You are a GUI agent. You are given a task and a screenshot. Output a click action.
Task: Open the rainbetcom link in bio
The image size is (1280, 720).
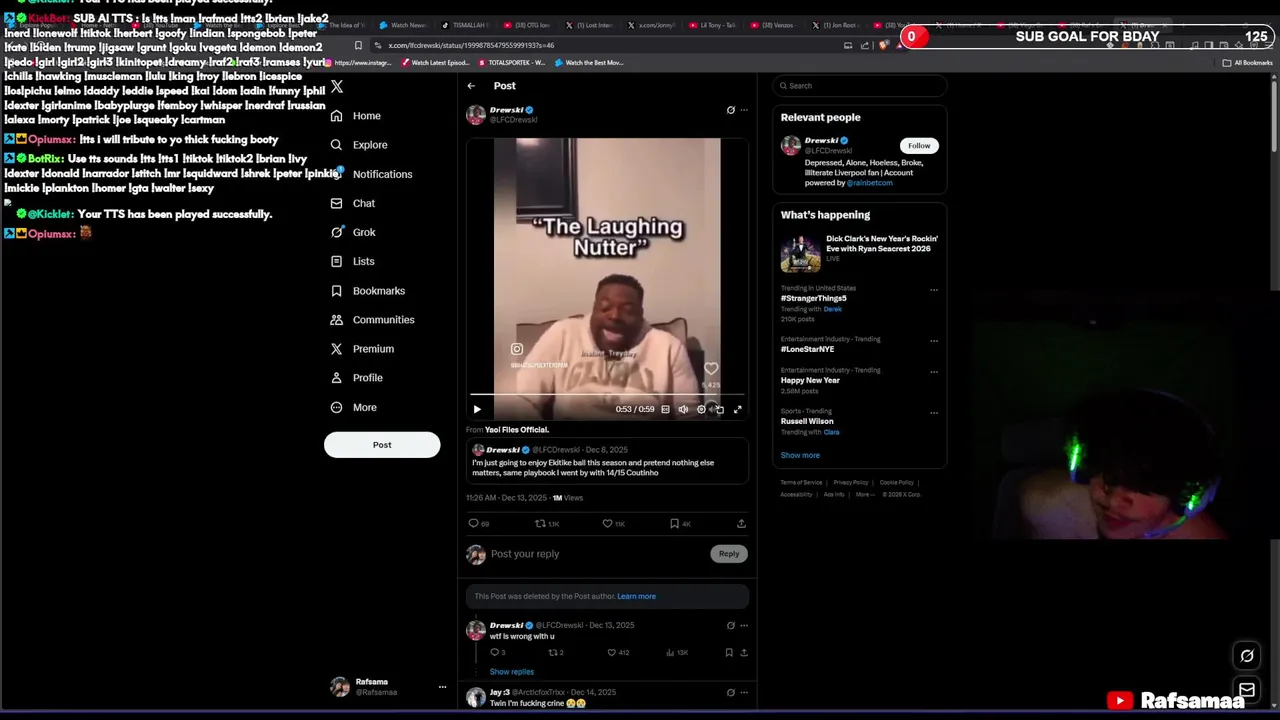(x=870, y=183)
